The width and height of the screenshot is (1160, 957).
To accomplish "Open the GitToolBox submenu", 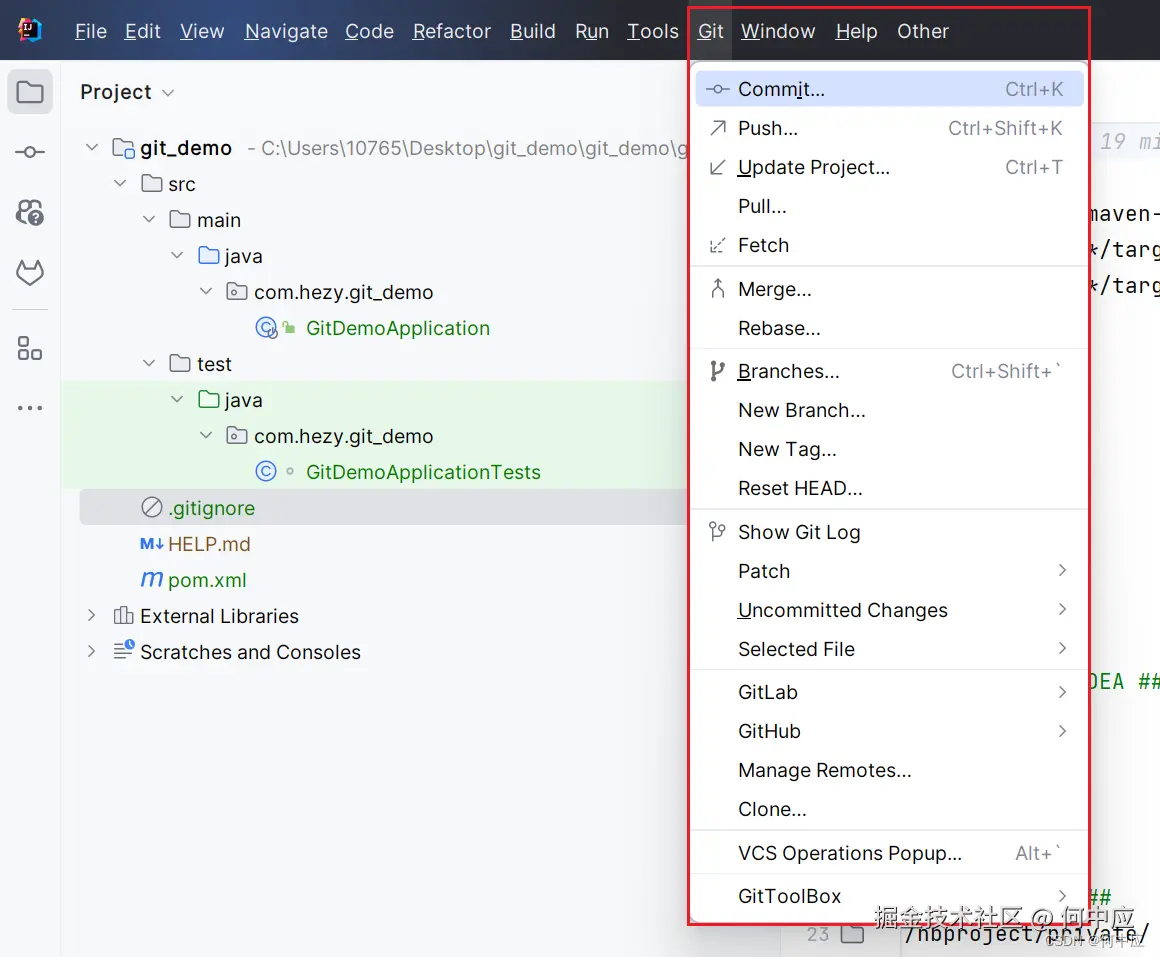I will click(888, 896).
